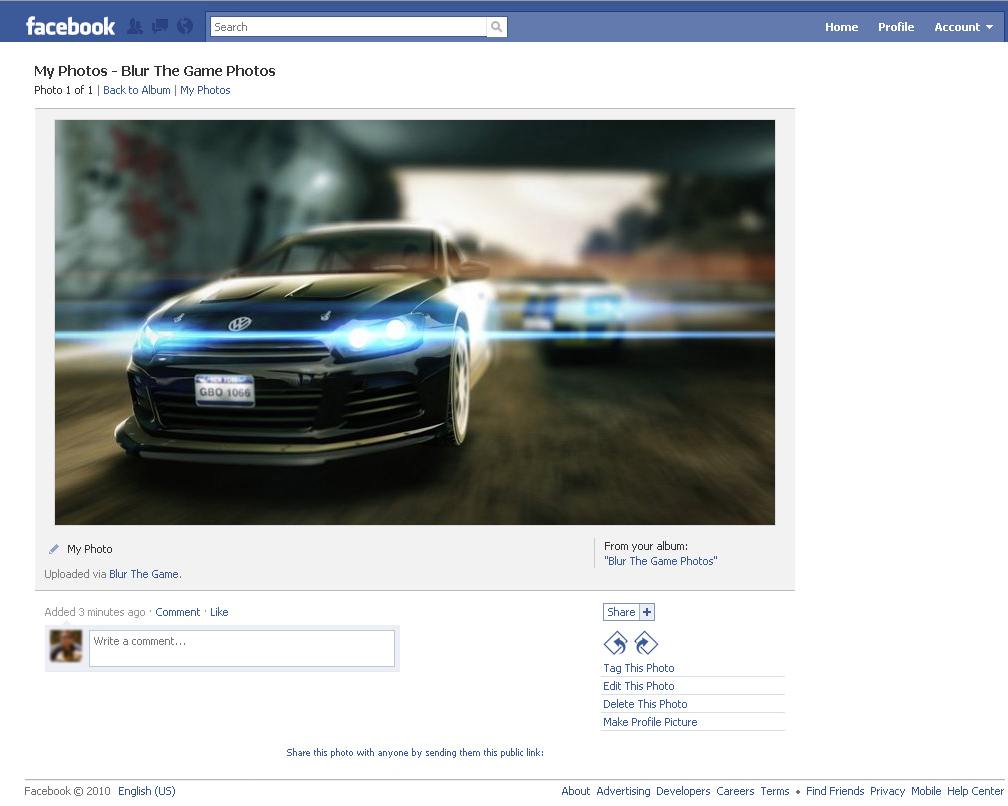Click Make Profile Picture
This screenshot has height=806, width=1008.
point(650,722)
